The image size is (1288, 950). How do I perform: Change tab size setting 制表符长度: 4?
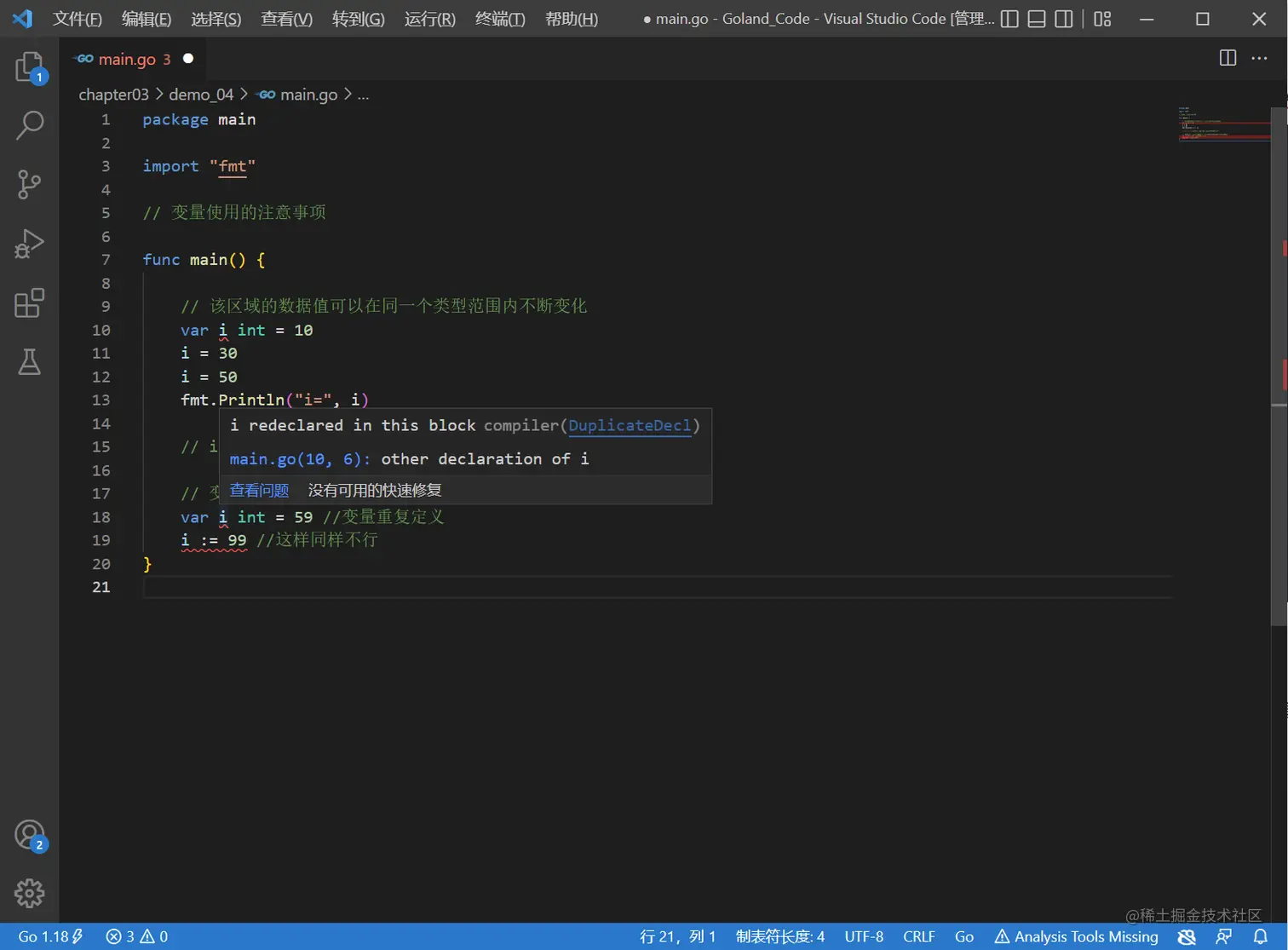tap(780, 936)
